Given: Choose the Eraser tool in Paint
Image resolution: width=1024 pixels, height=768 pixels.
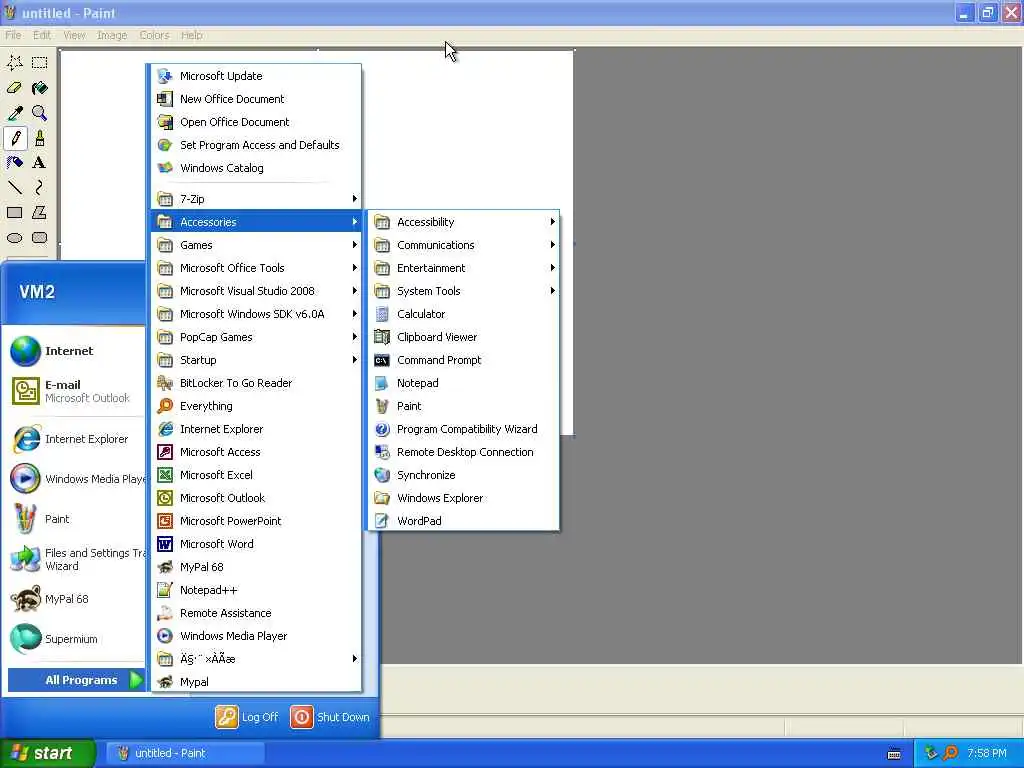Looking at the screenshot, I should point(14,88).
